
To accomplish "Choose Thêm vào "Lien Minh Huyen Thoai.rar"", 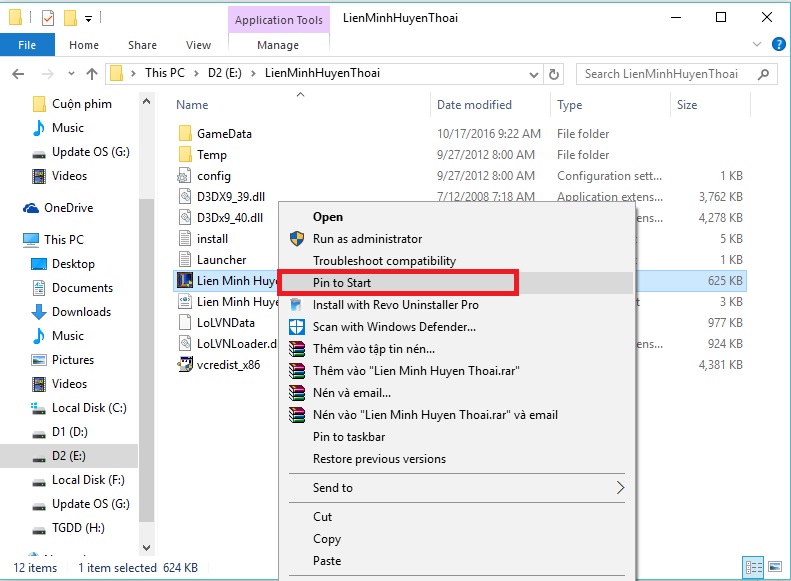I will click(x=416, y=371).
